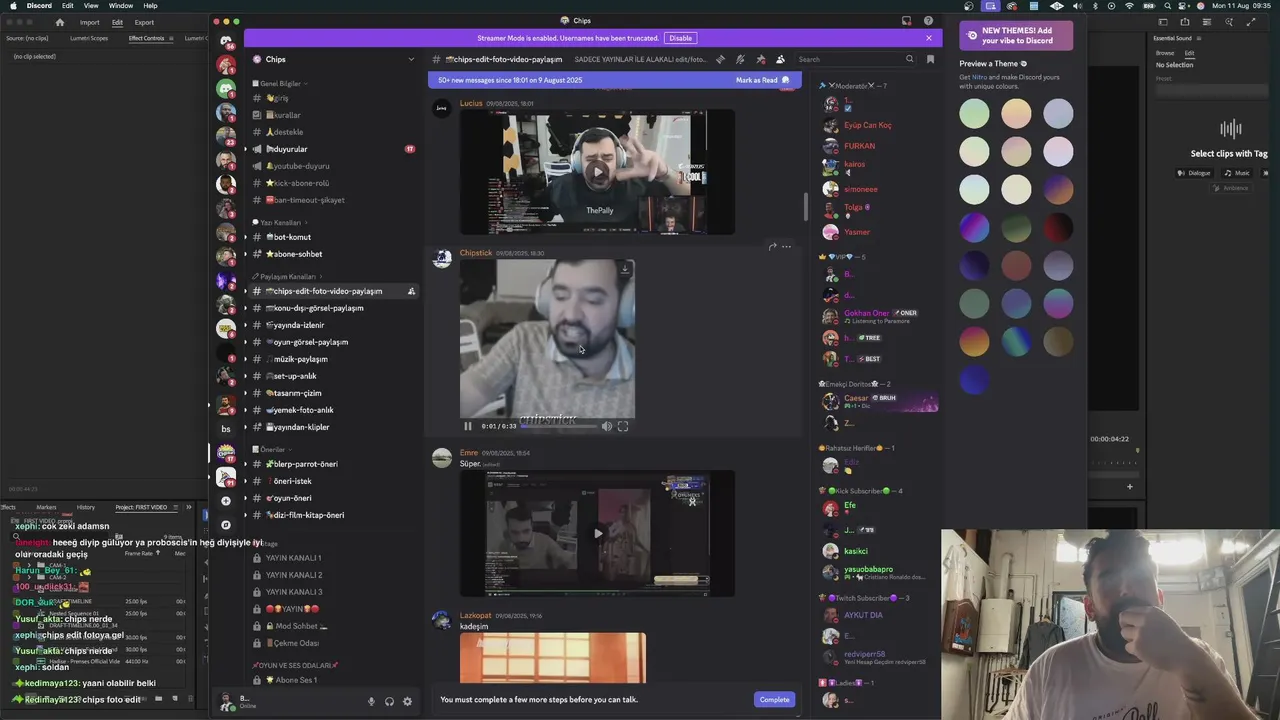This screenshot has height=720, width=1280.
Task: Open pinned messages icon in channel header
Action: [761, 59]
